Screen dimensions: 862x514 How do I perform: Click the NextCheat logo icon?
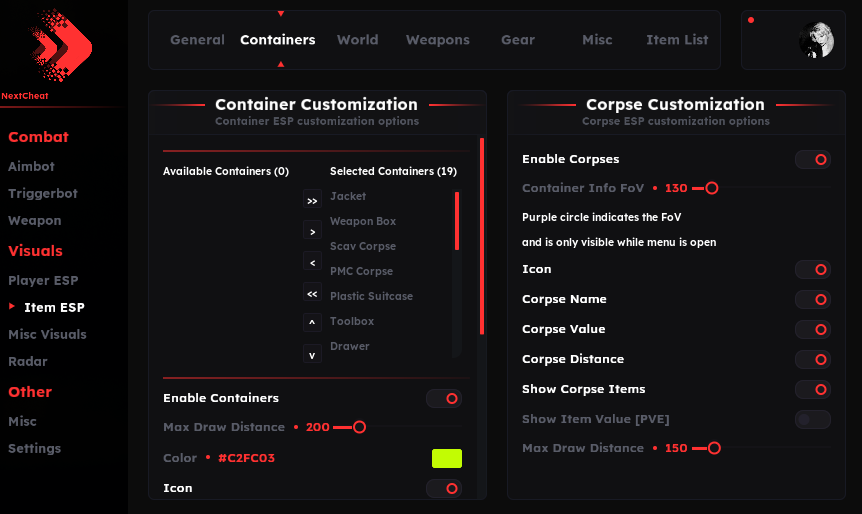[x=61, y=45]
